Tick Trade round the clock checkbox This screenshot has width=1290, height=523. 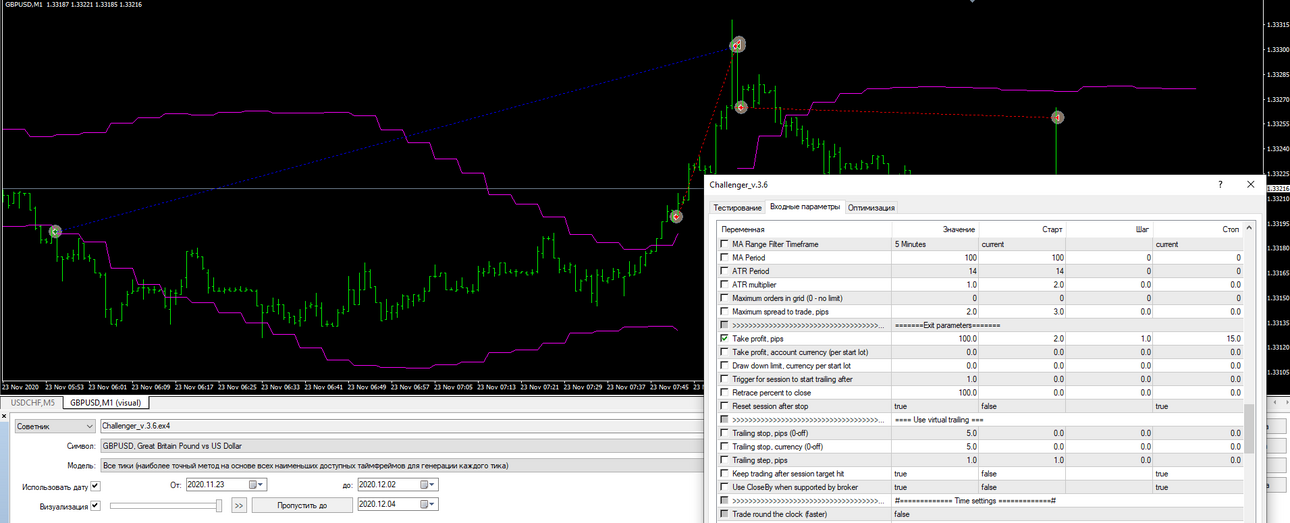724,514
